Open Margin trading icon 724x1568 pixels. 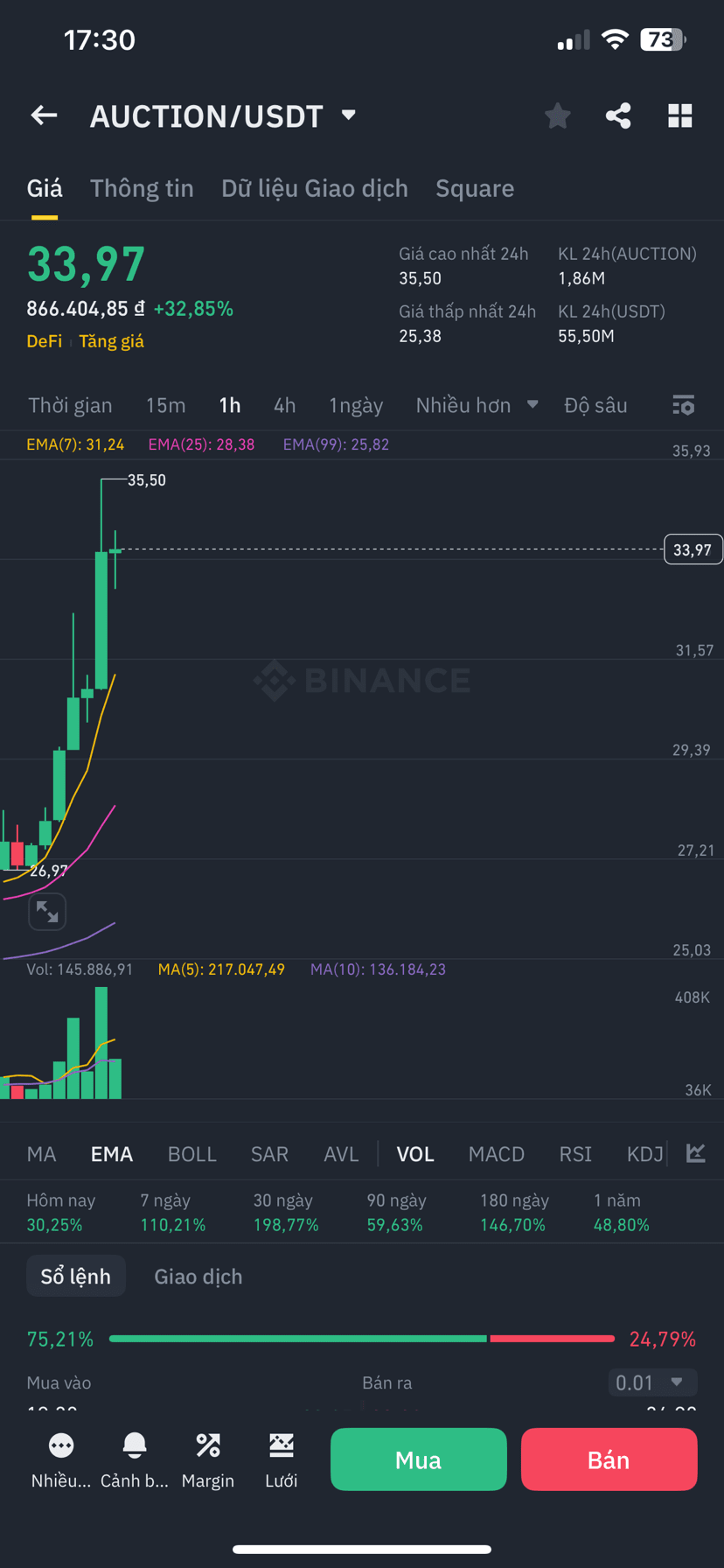click(x=208, y=1459)
